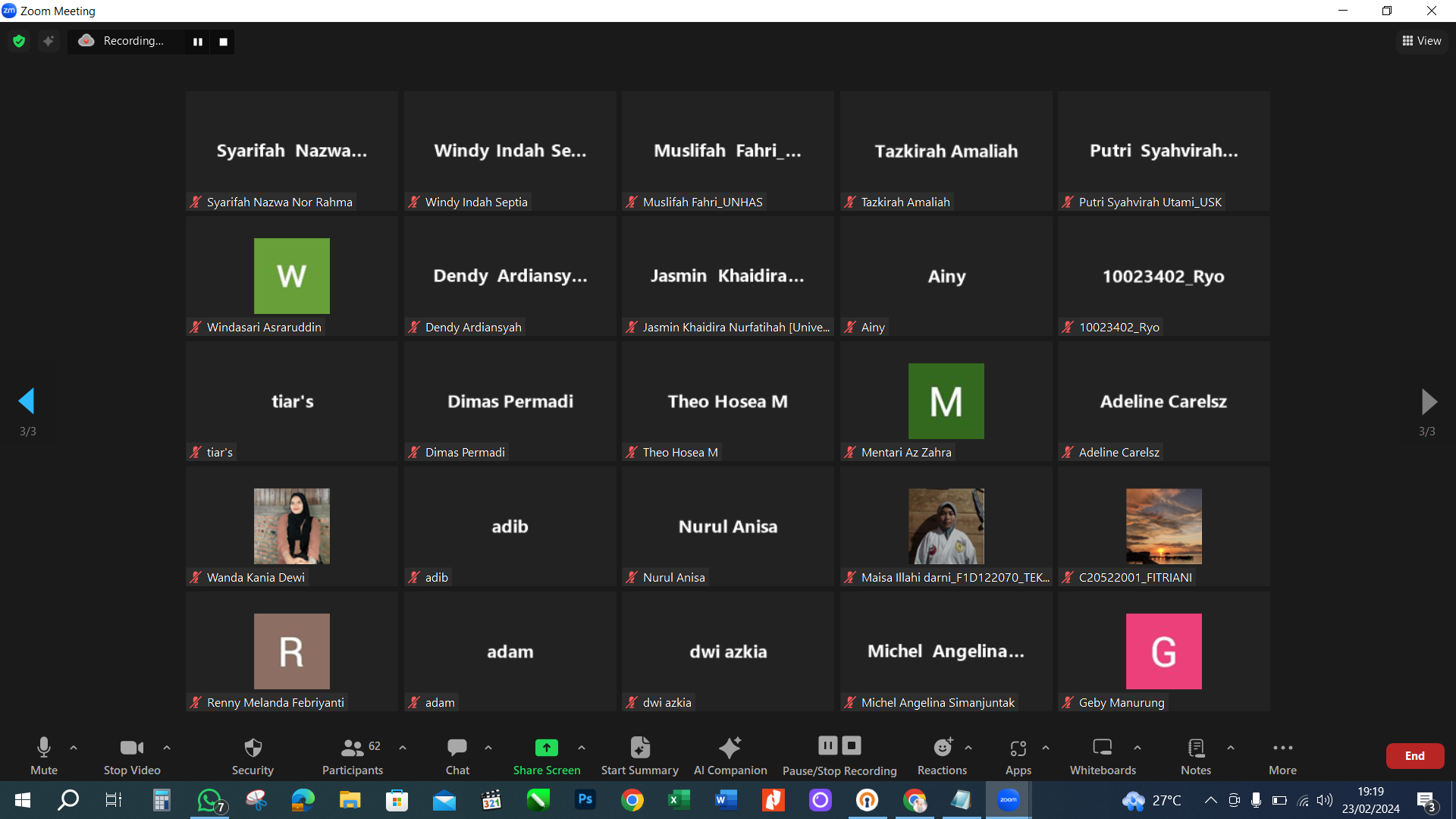
Task: Click the red End meeting button
Action: (x=1414, y=756)
